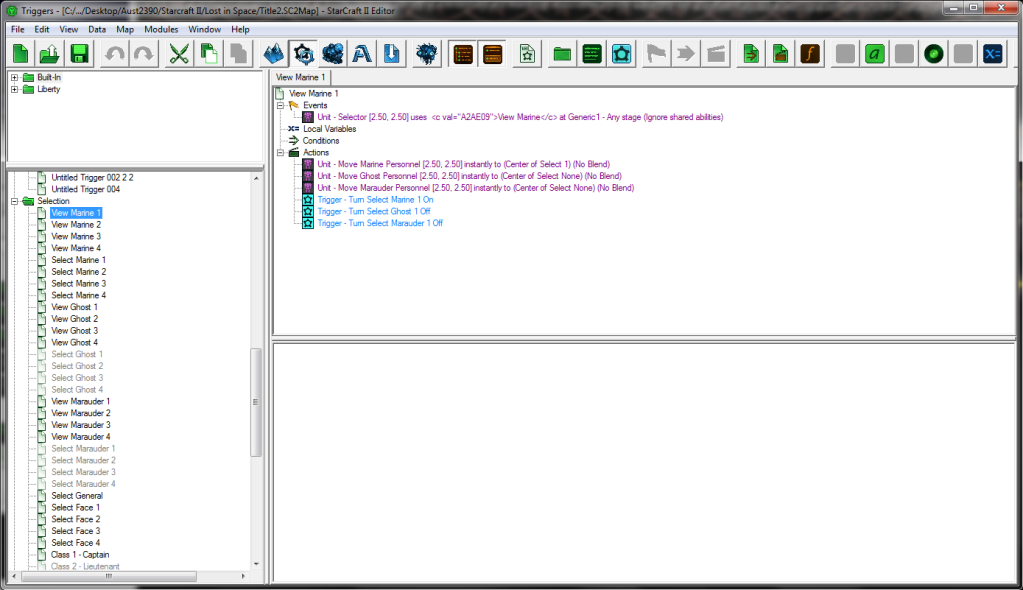Click the trigger list scroll-up arrow
1023x590 pixels.
(256, 178)
